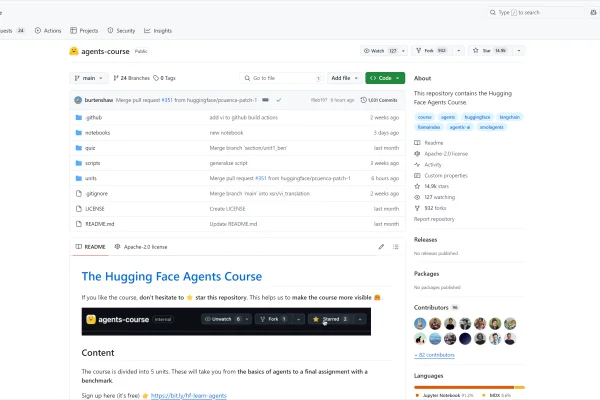Open the Packages heading
The height and width of the screenshot is (400, 600).
click(x=427, y=274)
